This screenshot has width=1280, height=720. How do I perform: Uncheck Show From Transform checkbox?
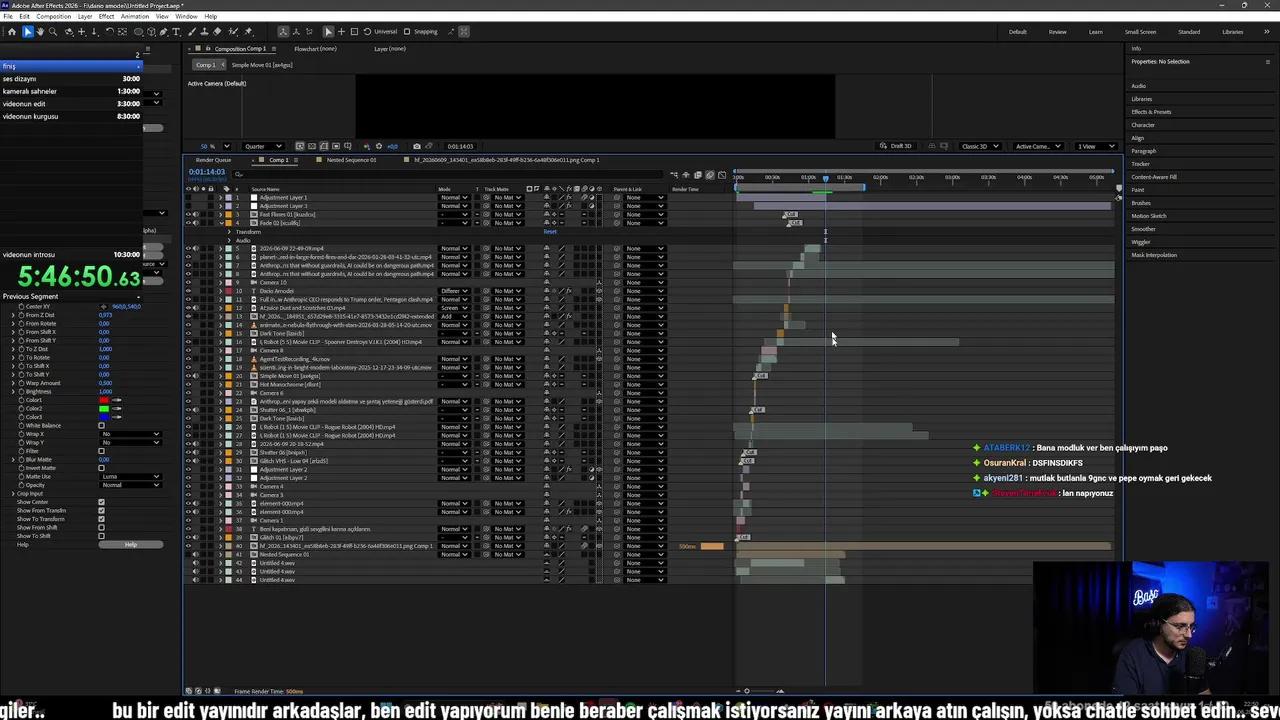tap(101, 510)
